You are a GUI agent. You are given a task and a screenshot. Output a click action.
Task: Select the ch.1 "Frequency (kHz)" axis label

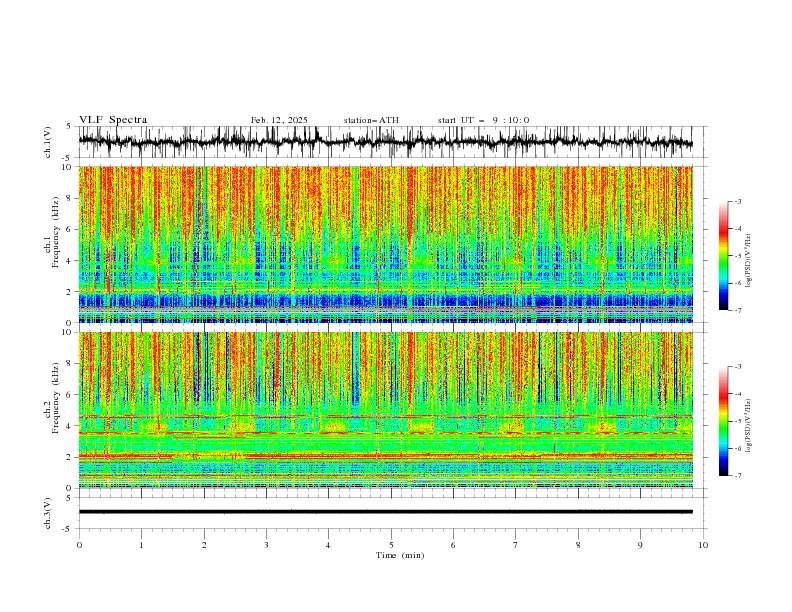pos(56,230)
